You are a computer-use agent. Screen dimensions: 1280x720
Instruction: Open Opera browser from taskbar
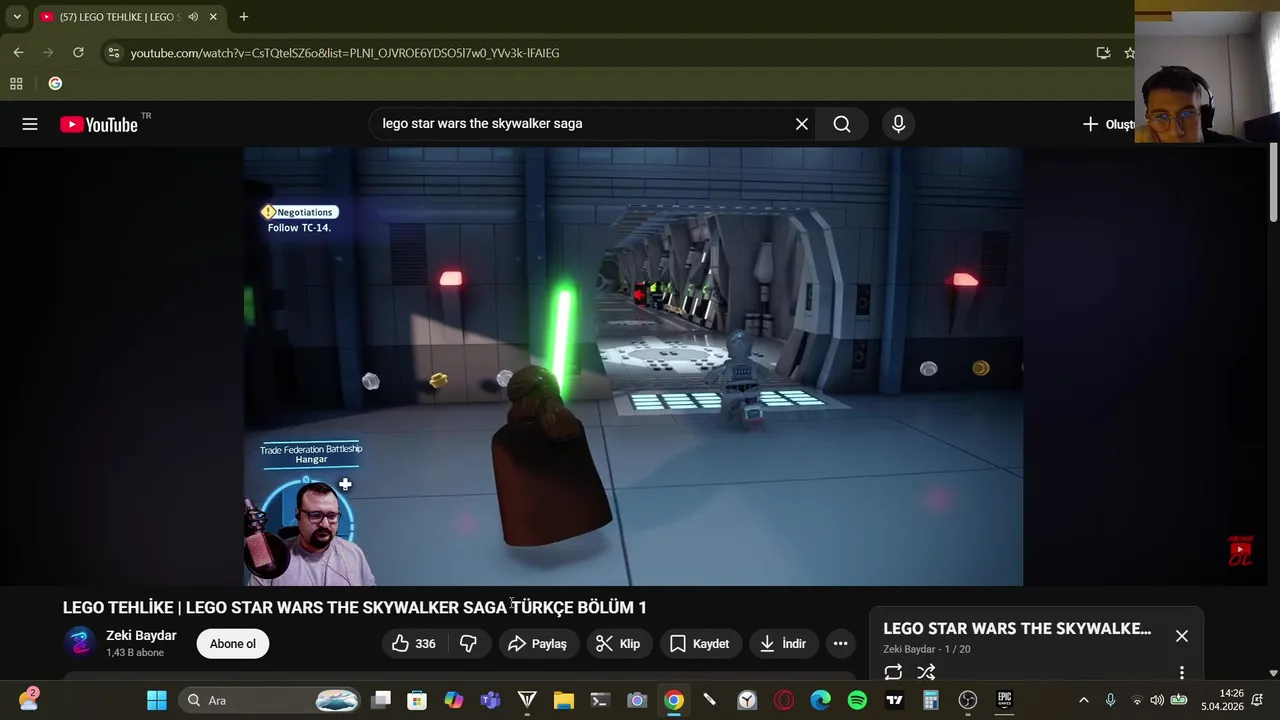783,700
